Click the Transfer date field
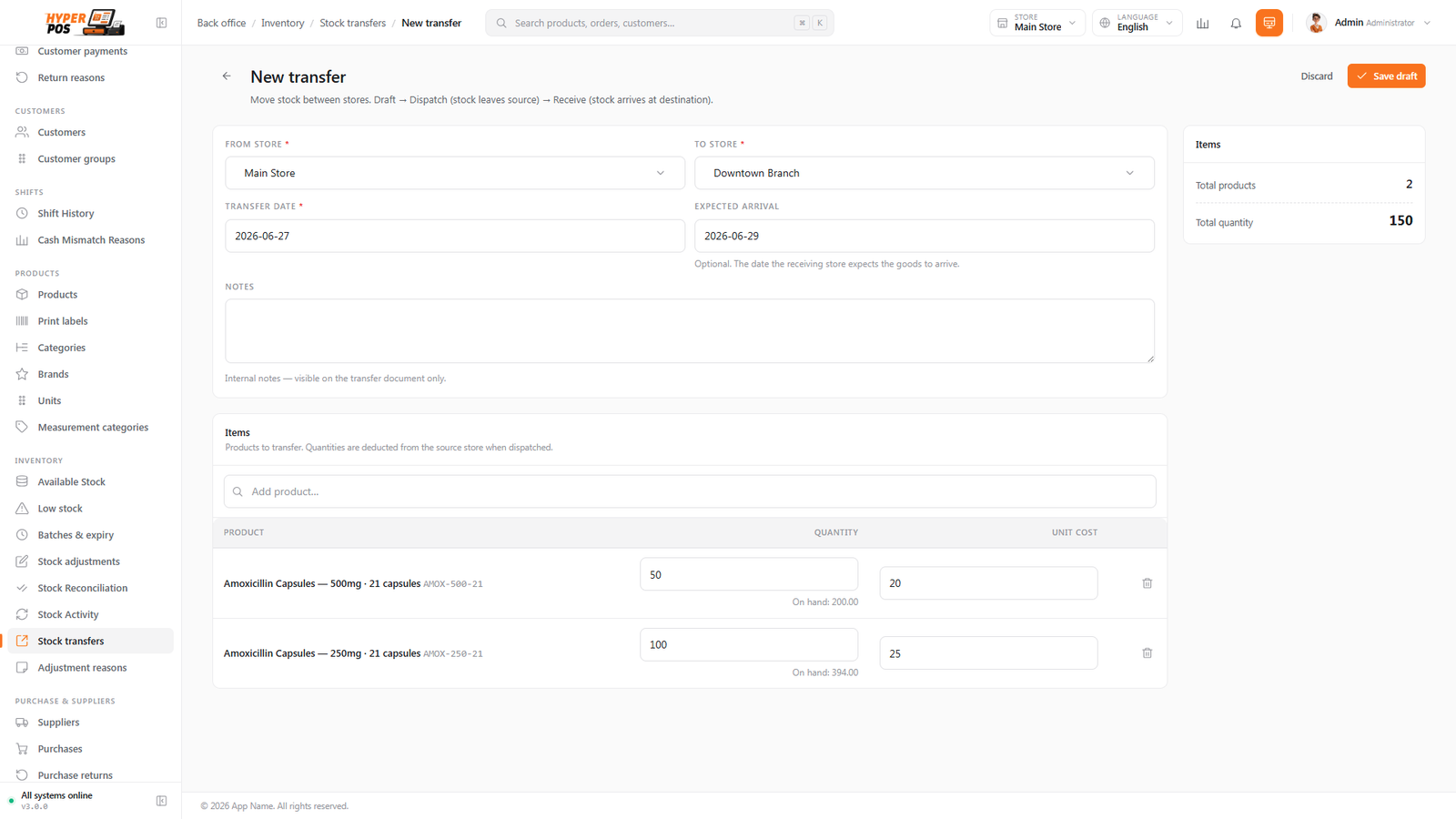The width and height of the screenshot is (1456, 819). tap(455, 236)
